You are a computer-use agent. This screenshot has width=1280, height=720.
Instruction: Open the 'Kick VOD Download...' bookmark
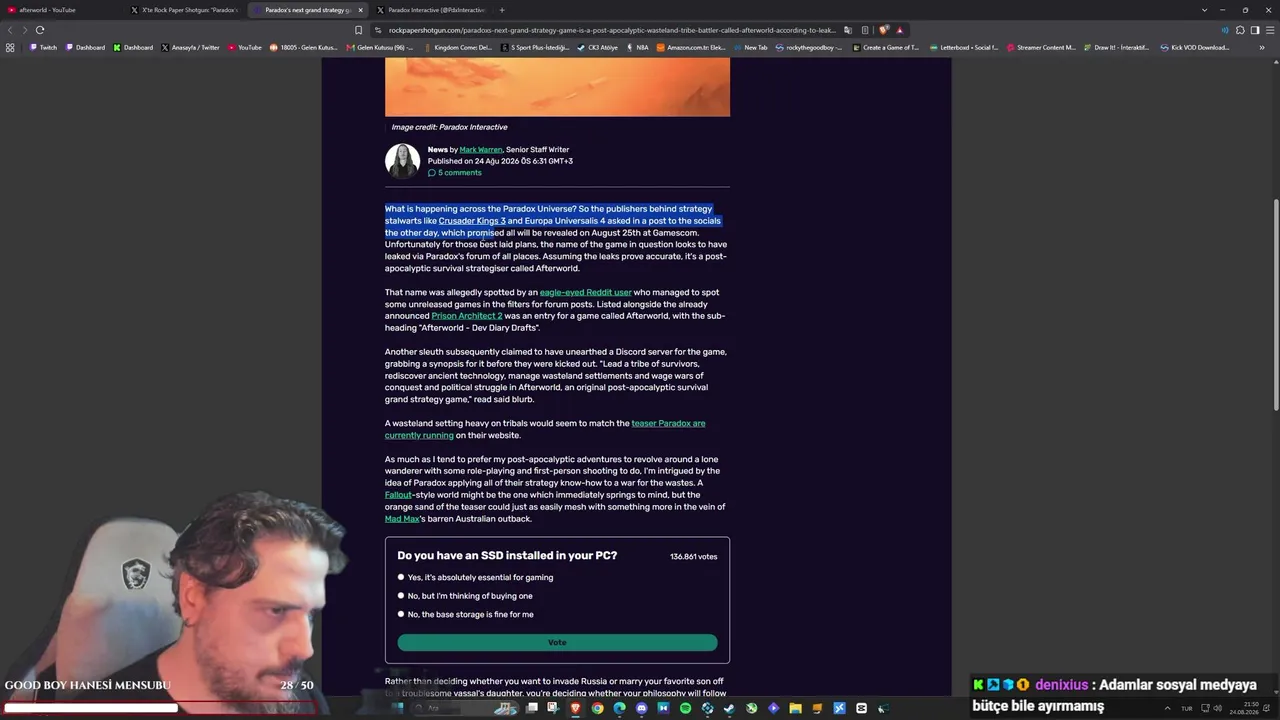pyautogui.click(x=1194, y=47)
